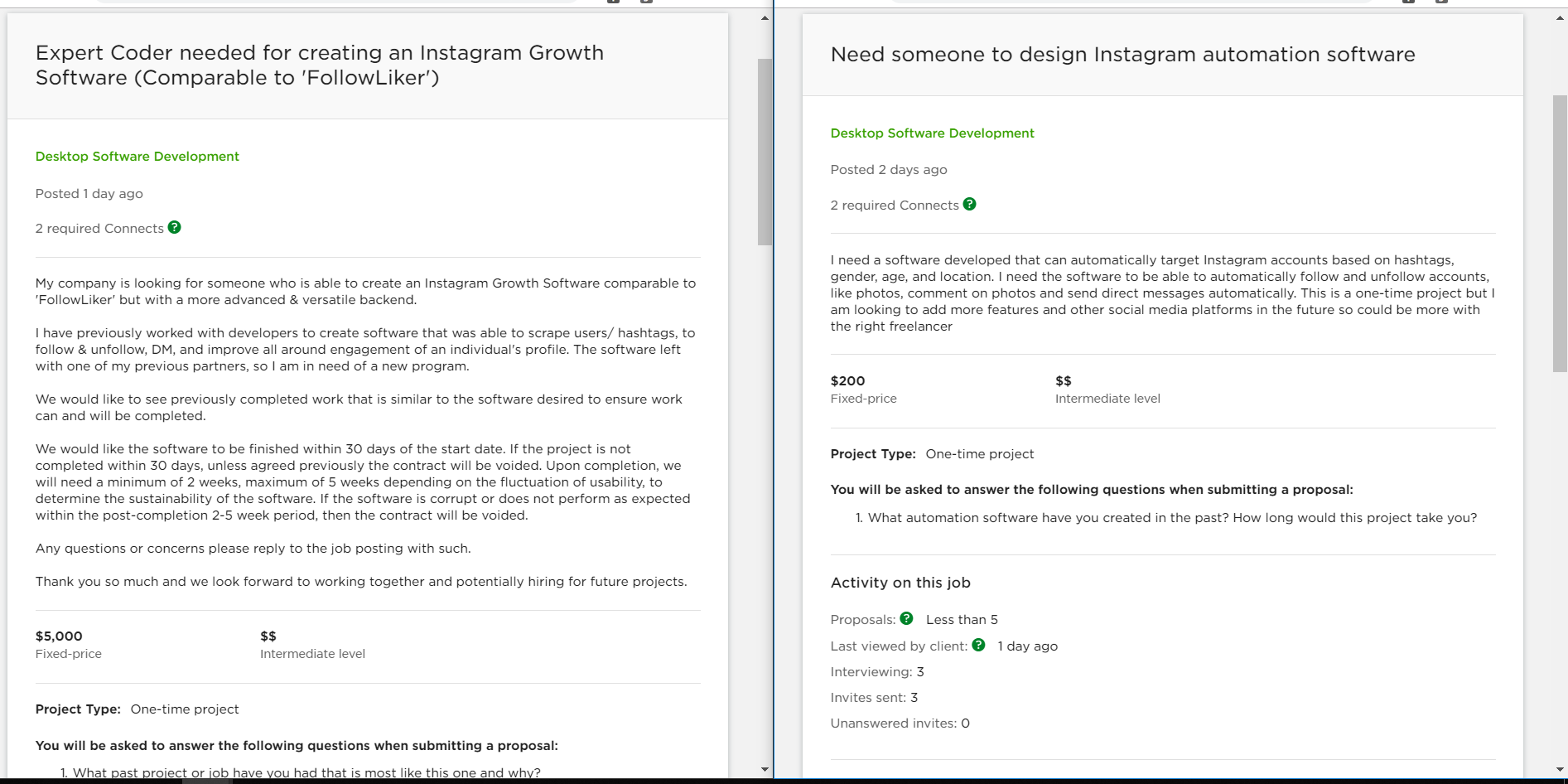Open Desktop Software Development link in FollowLiker job

[x=137, y=157]
